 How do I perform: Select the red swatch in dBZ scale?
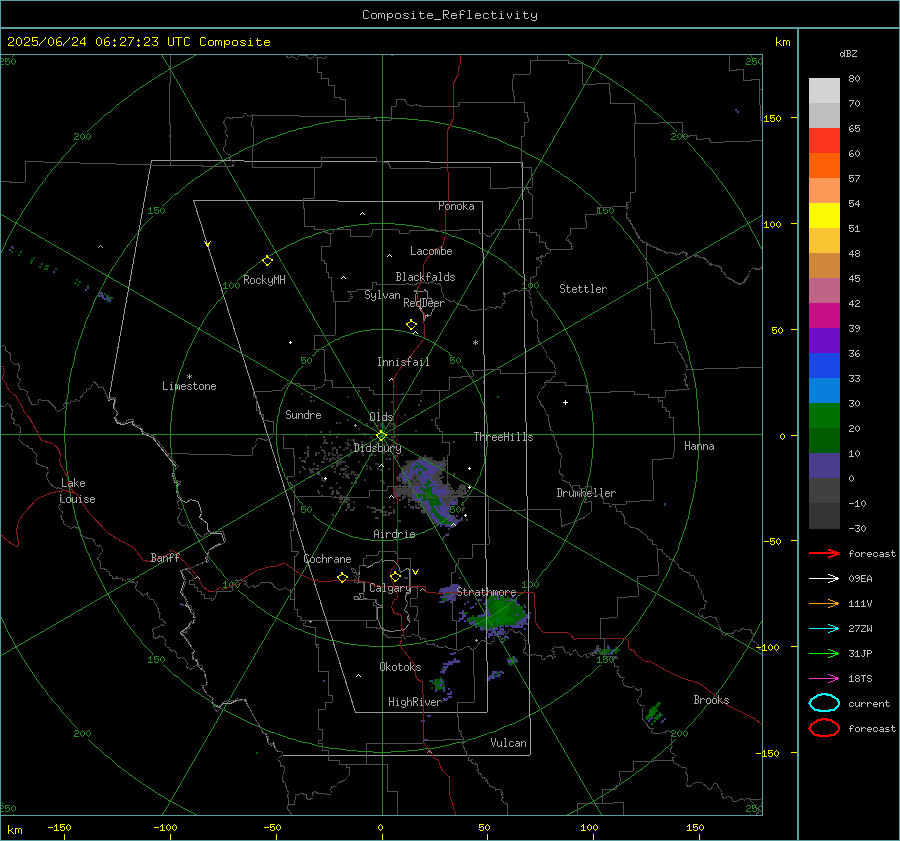point(824,140)
